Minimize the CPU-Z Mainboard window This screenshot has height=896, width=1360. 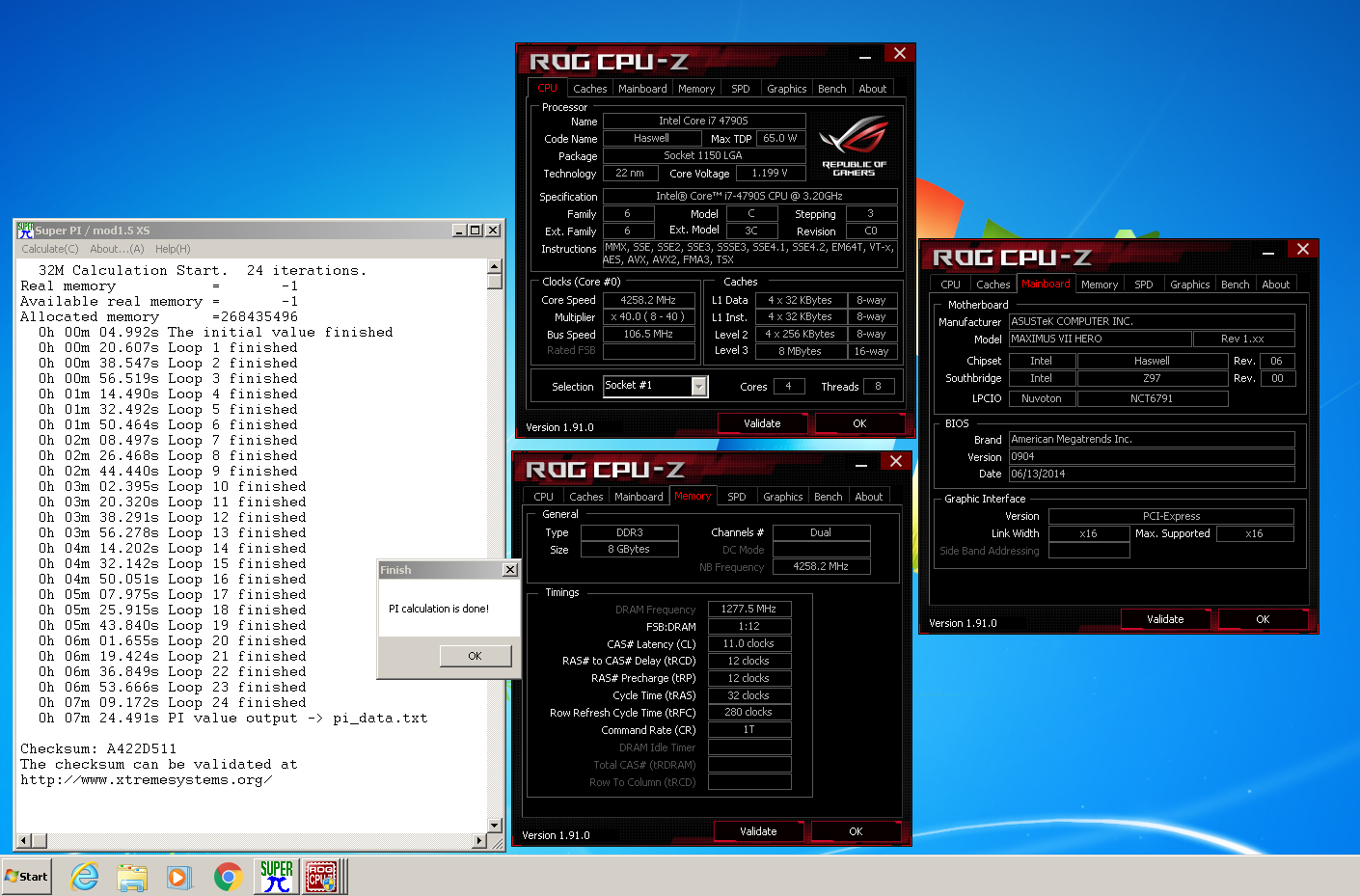1268,253
